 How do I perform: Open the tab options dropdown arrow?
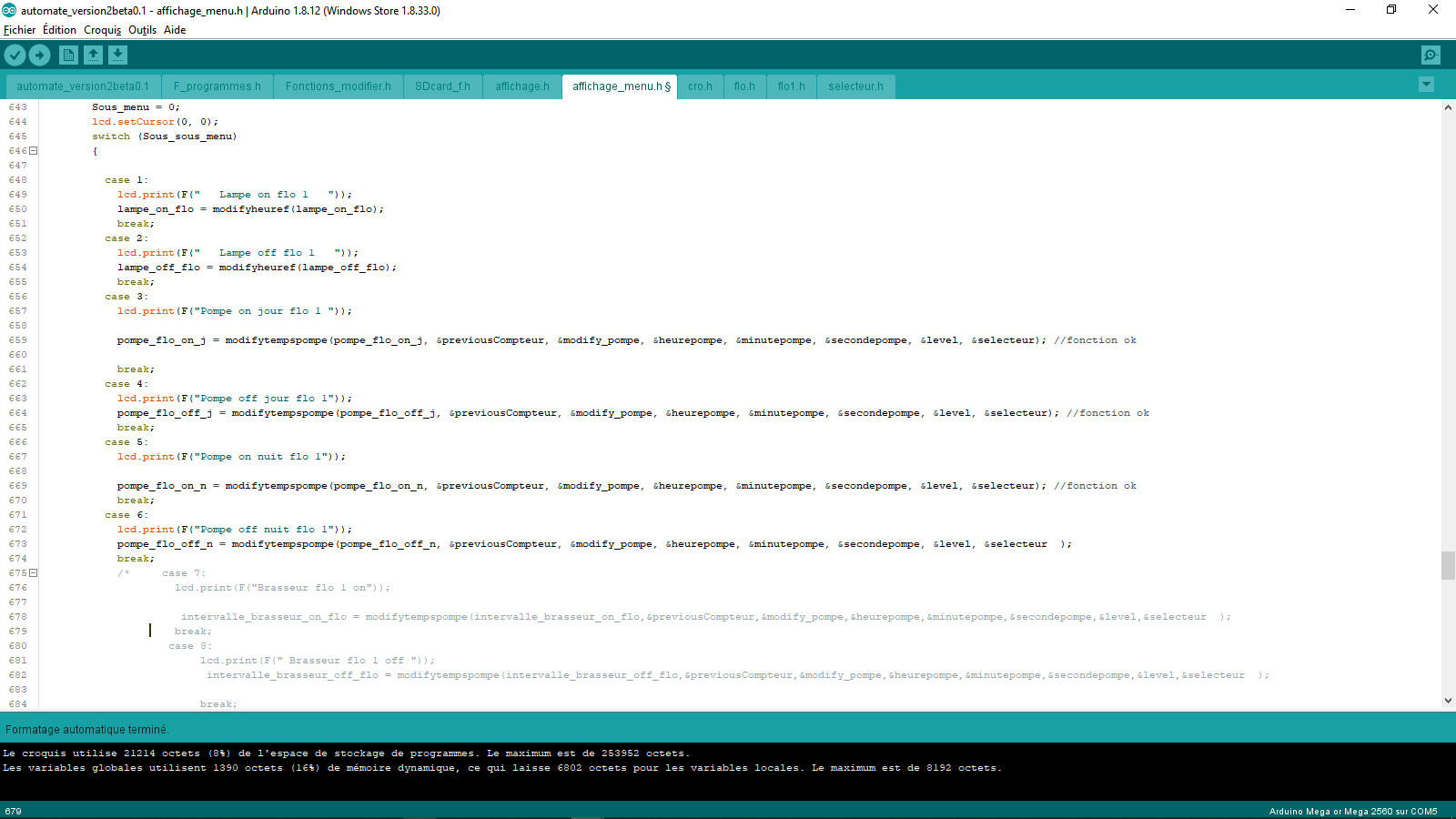coord(1426,85)
